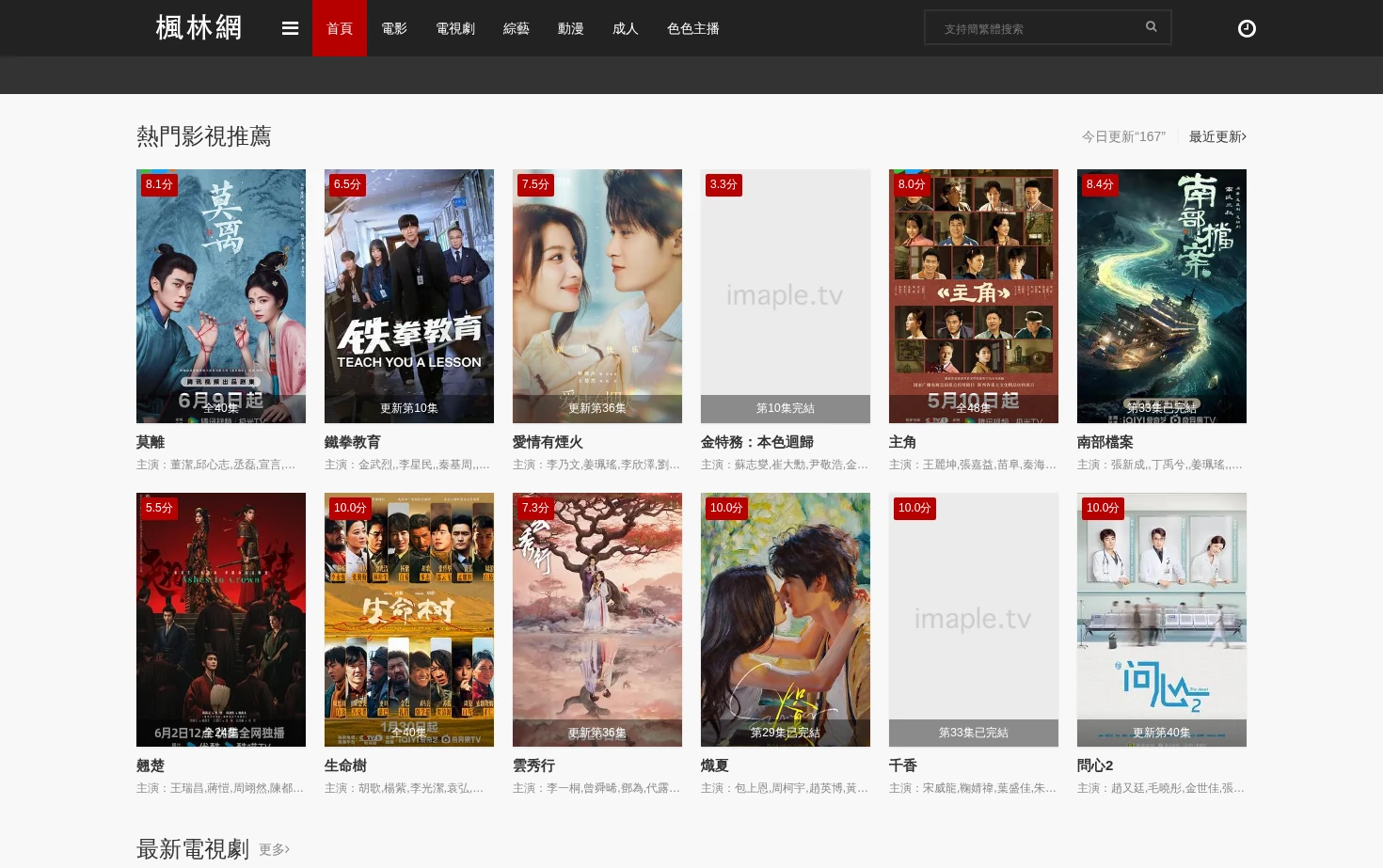The width and height of the screenshot is (1383, 868).
Task: Open the 綜藝 navigation item
Action: [517, 28]
